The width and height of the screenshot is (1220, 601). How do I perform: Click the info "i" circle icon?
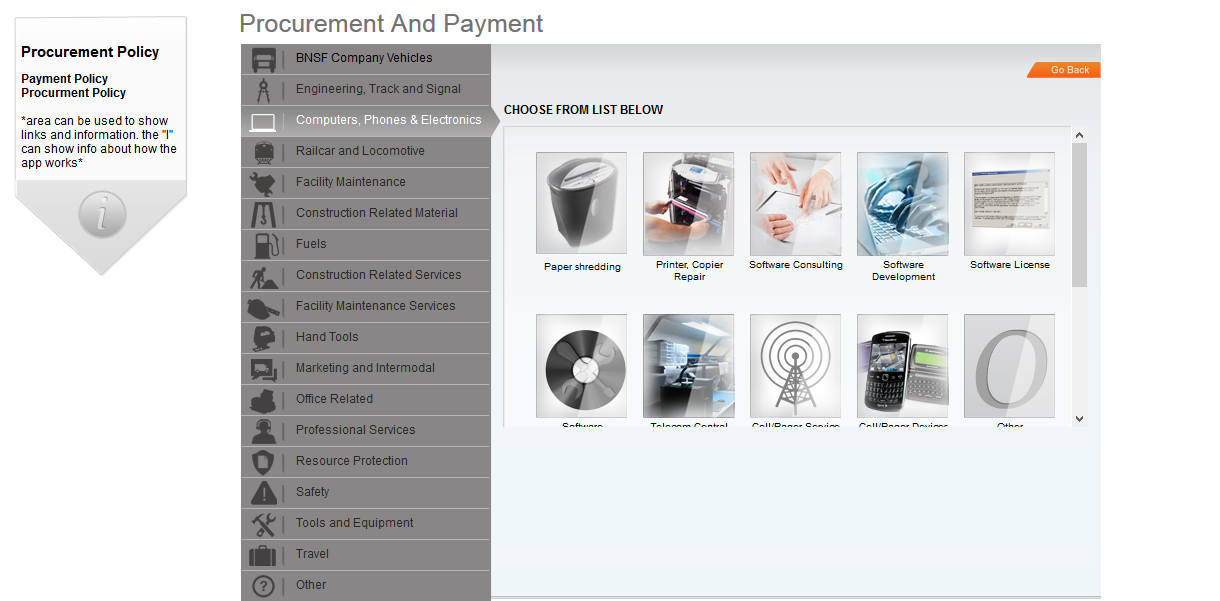coord(102,215)
